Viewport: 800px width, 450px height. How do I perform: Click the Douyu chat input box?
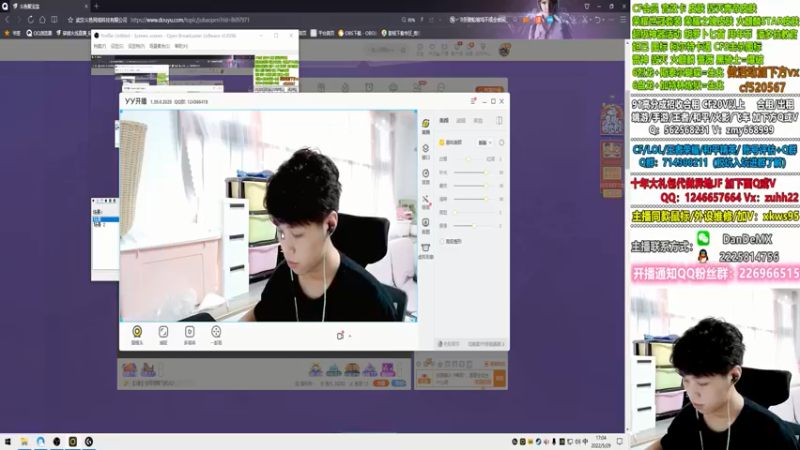(463, 379)
